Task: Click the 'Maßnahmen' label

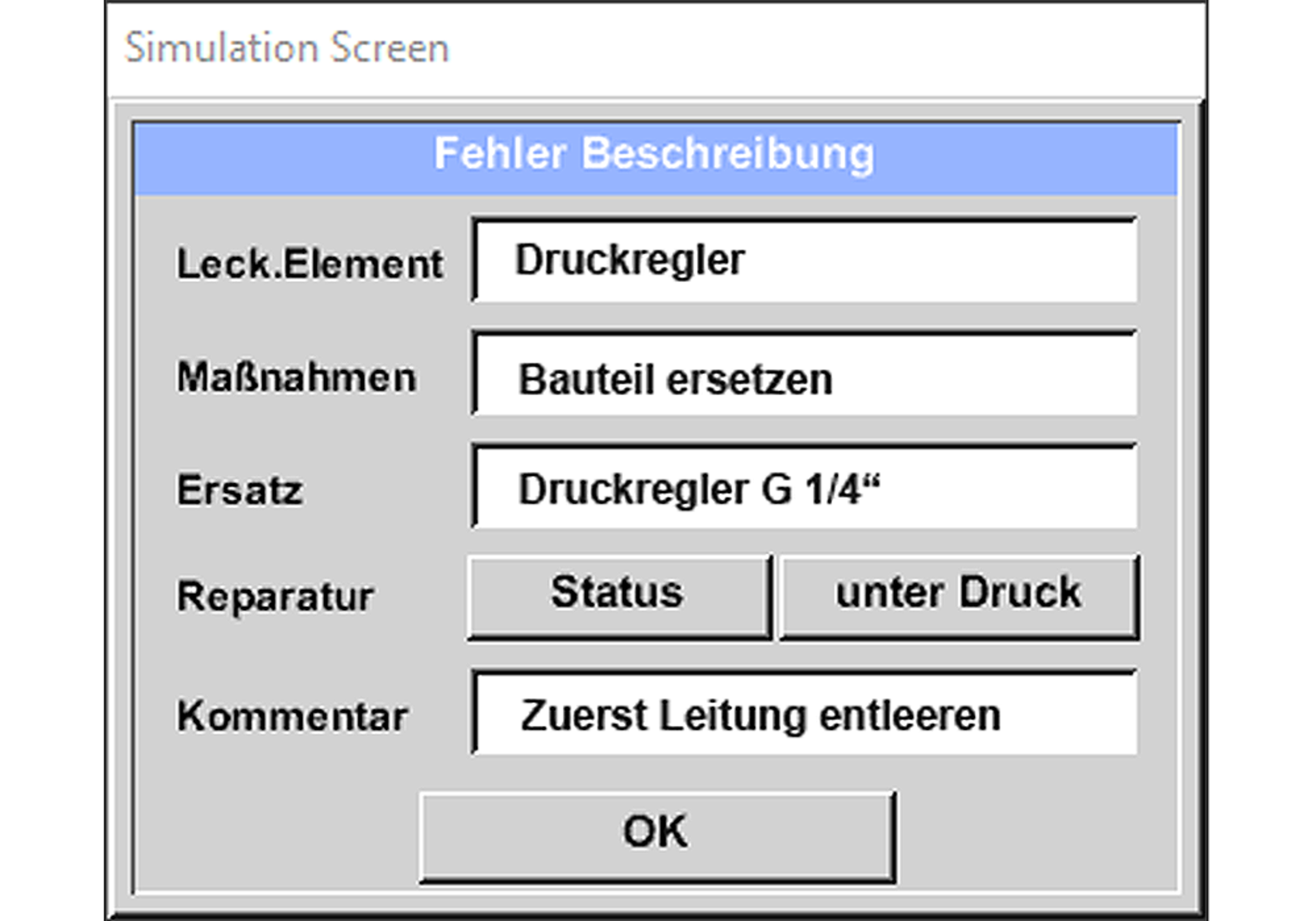Action: click(x=297, y=378)
